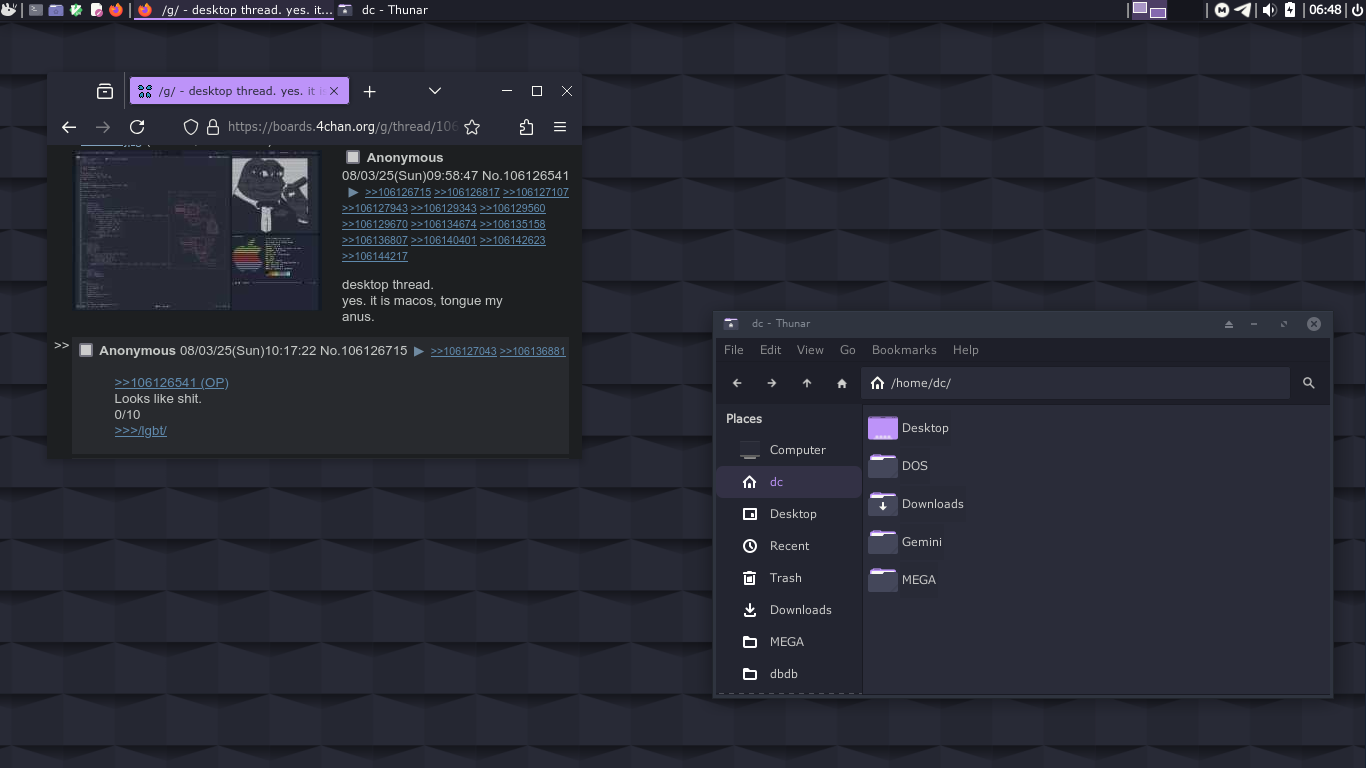Select Computer in Thunar Places

pos(788,450)
